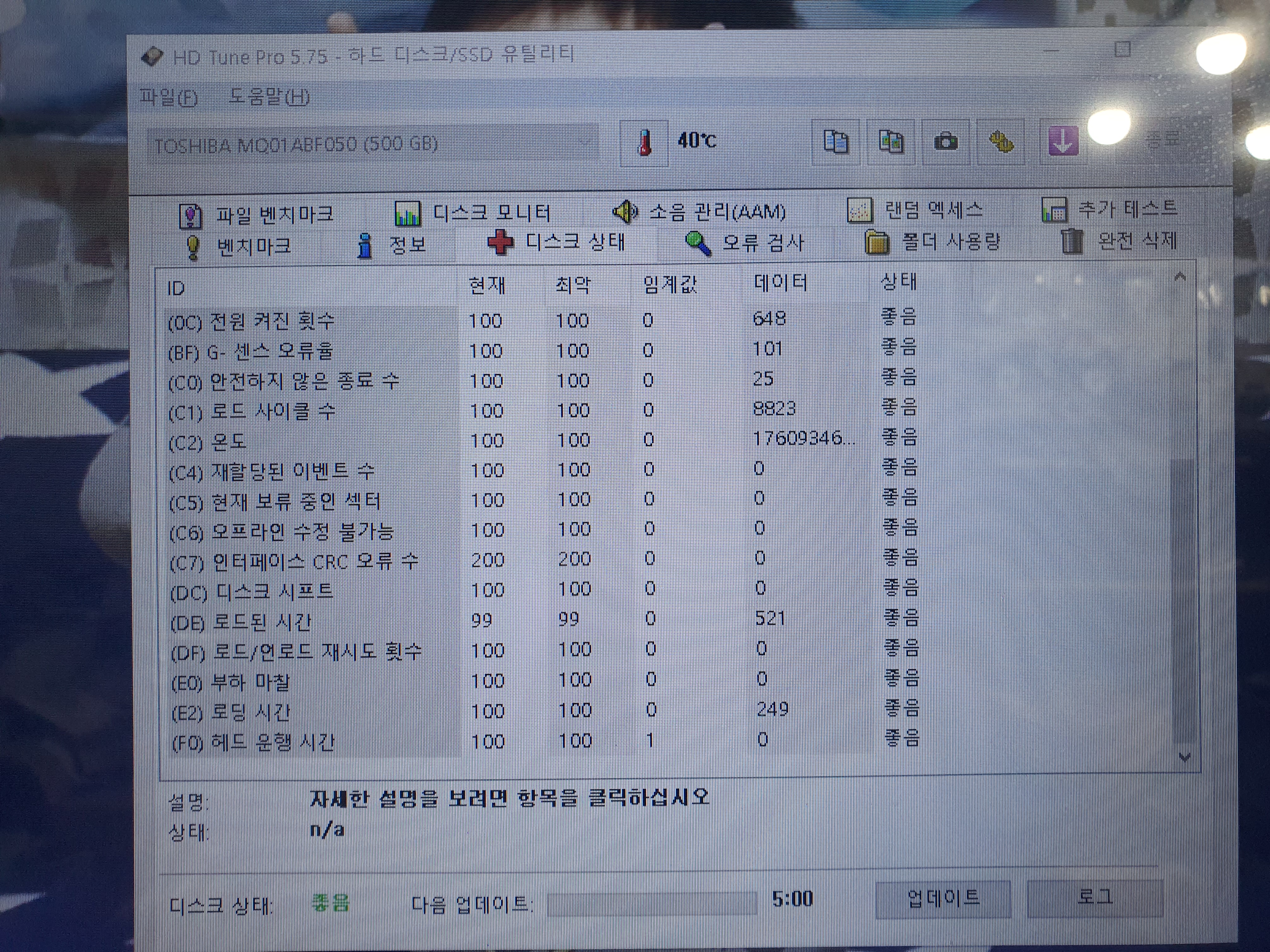Viewport: 1270px width, 952px height.
Task: Switch to the 벤치마크 tab
Action: pos(238,247)
